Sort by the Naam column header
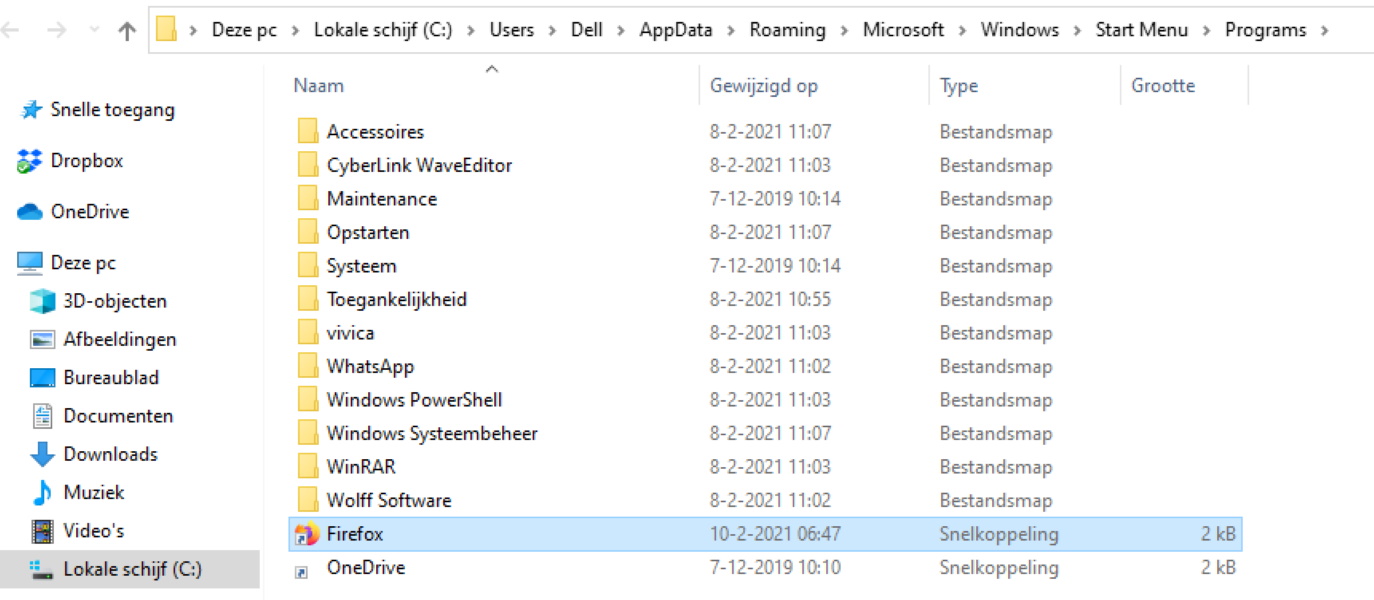Viewport: 1374px width, 600px height. pos(319,86)
